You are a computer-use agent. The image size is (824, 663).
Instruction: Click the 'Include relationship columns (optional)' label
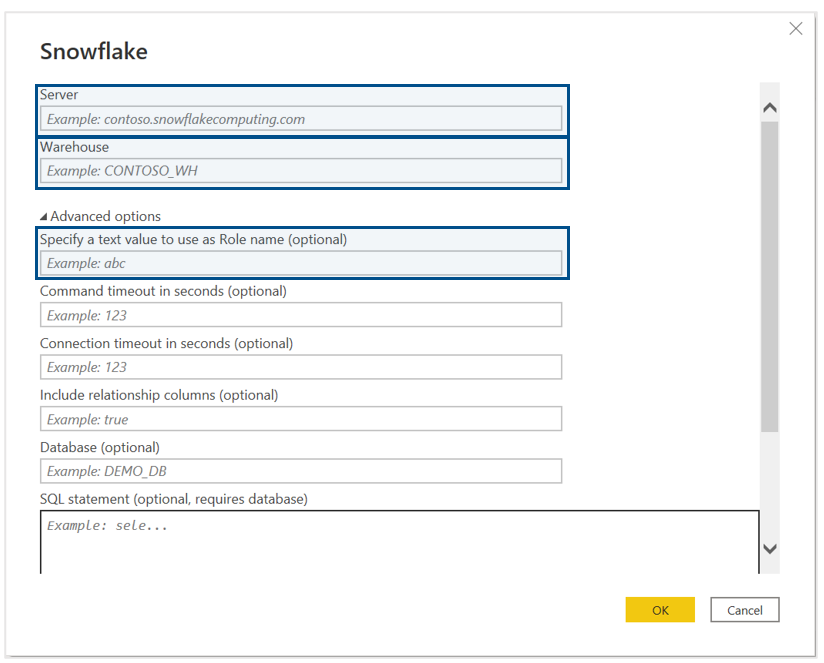159,395
